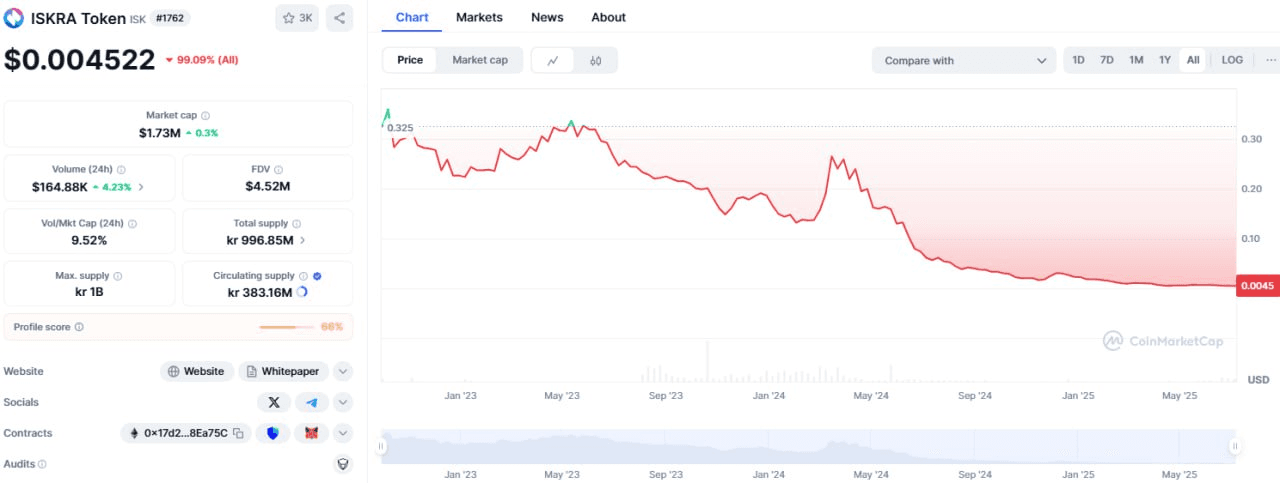The width and height of the screenshot is (1280, 483).
Task: Add ISKRA to watchlist with star button
Action: (x=297, y=18)
